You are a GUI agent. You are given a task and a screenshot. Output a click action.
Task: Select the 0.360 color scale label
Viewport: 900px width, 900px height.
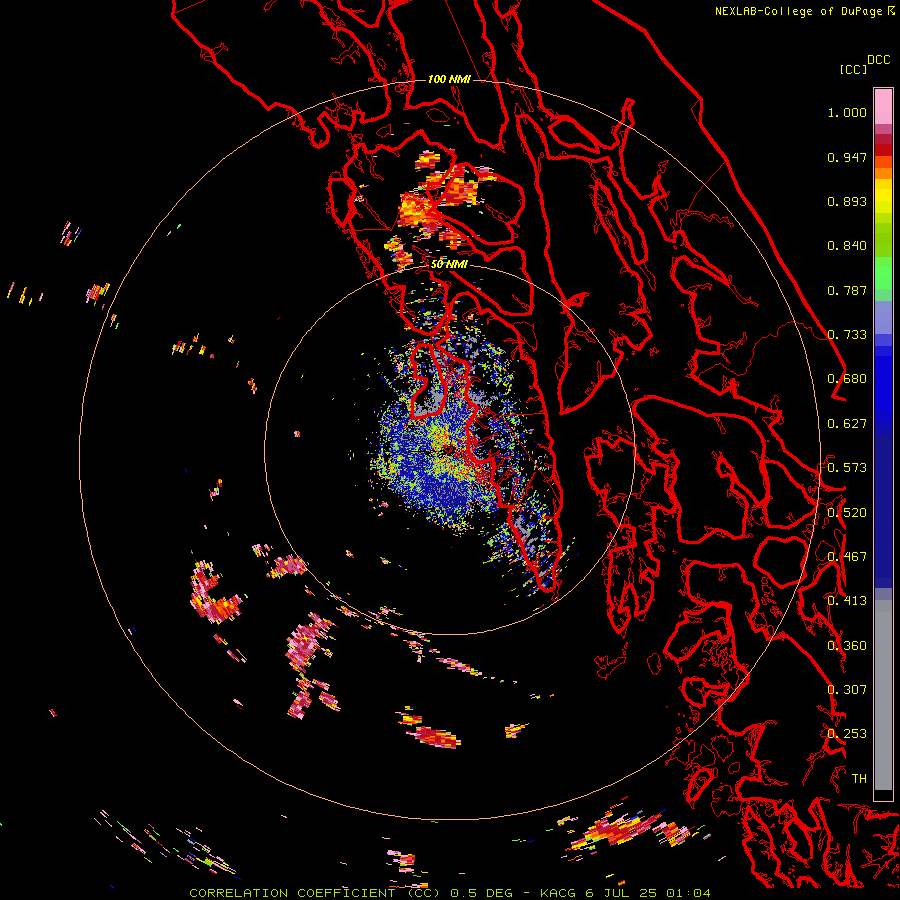[x=847, y=646]
